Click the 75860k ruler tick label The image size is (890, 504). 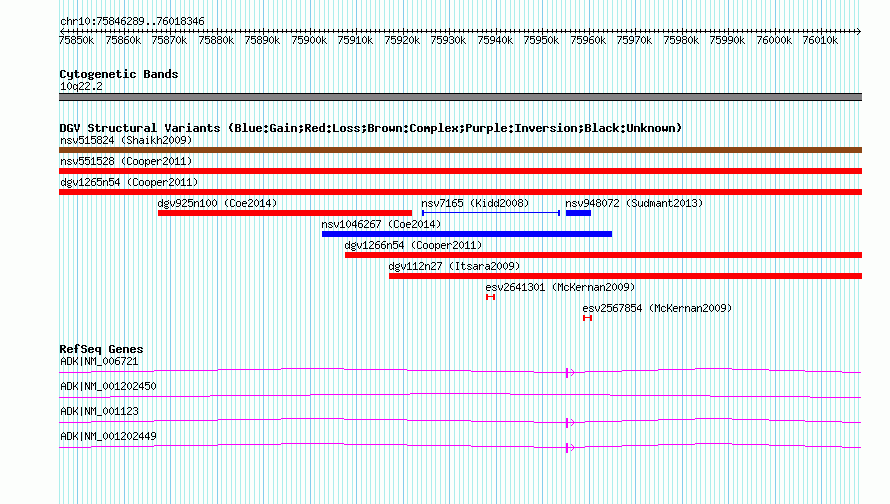[x=123, y=40]
